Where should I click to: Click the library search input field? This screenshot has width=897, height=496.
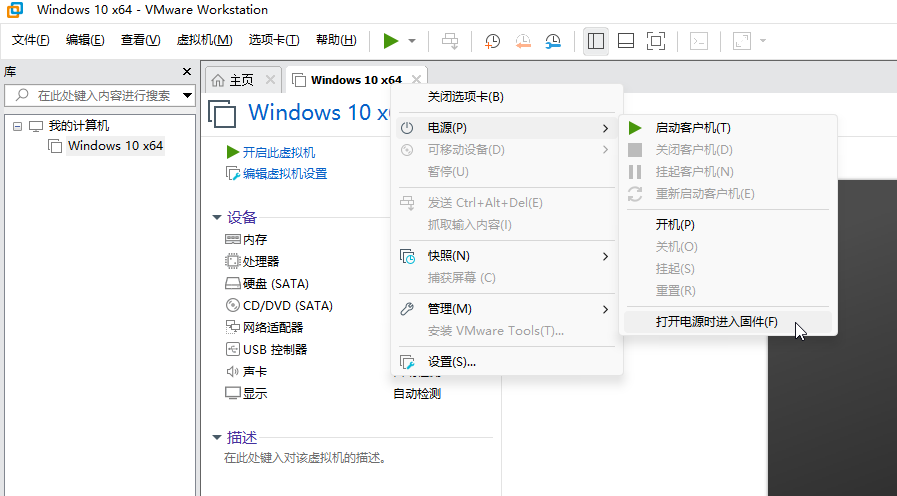[100, 95]
